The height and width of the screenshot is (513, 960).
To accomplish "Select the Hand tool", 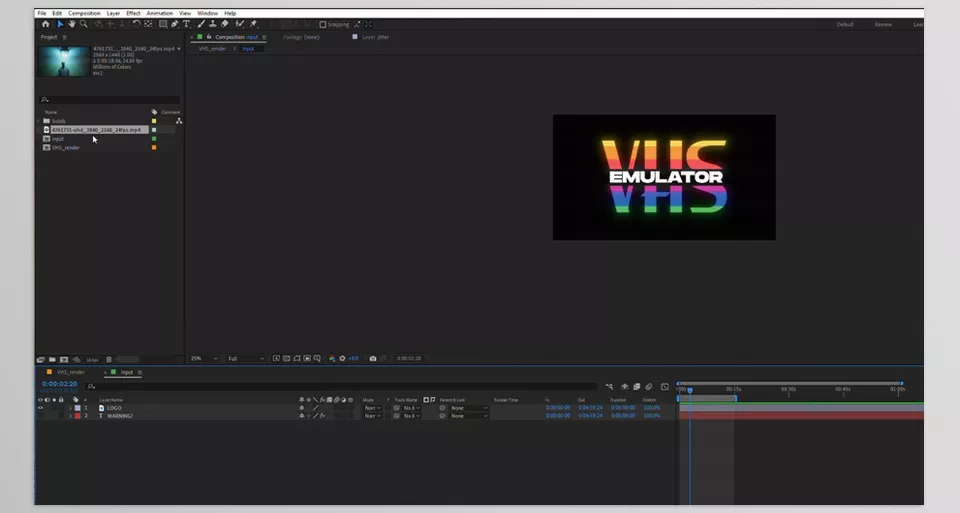I will [72, 24].
